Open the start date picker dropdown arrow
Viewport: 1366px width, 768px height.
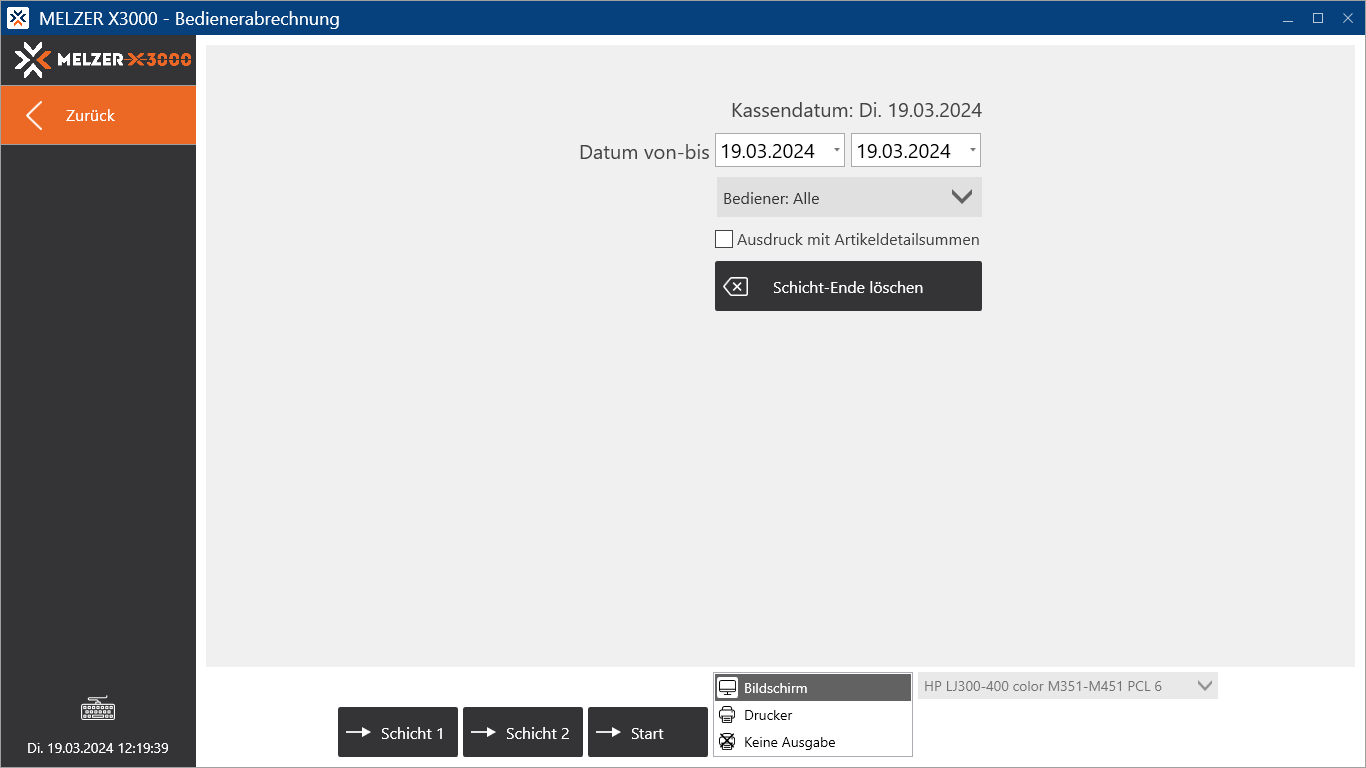836,151
